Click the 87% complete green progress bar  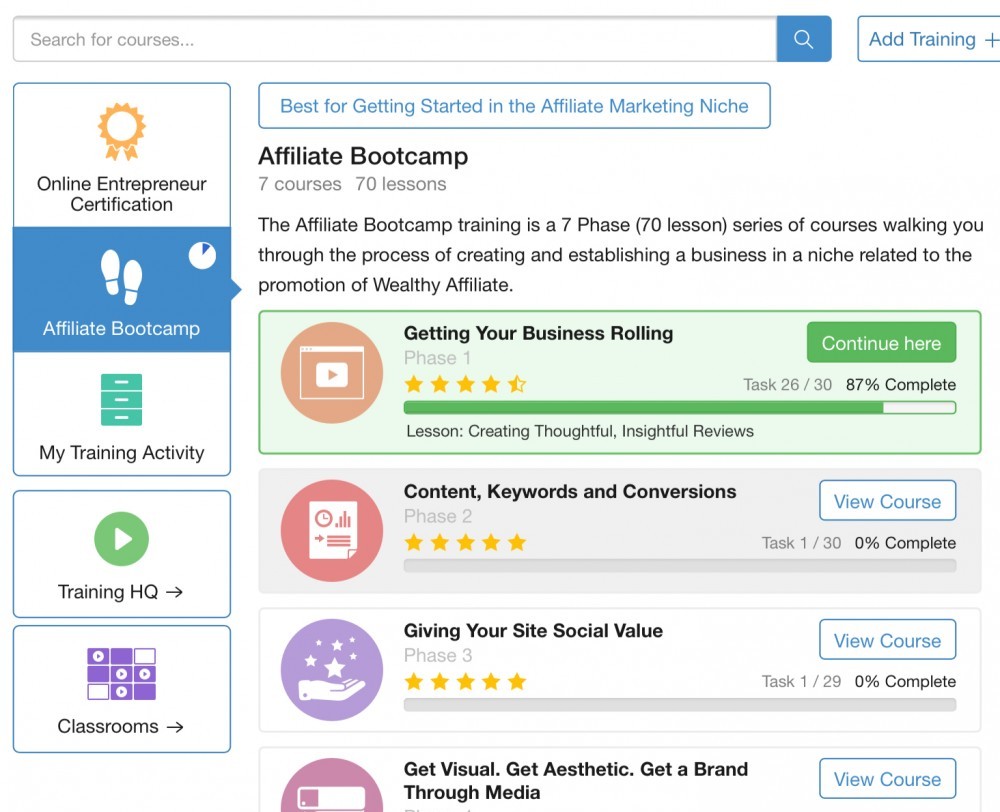pos(680,408)
